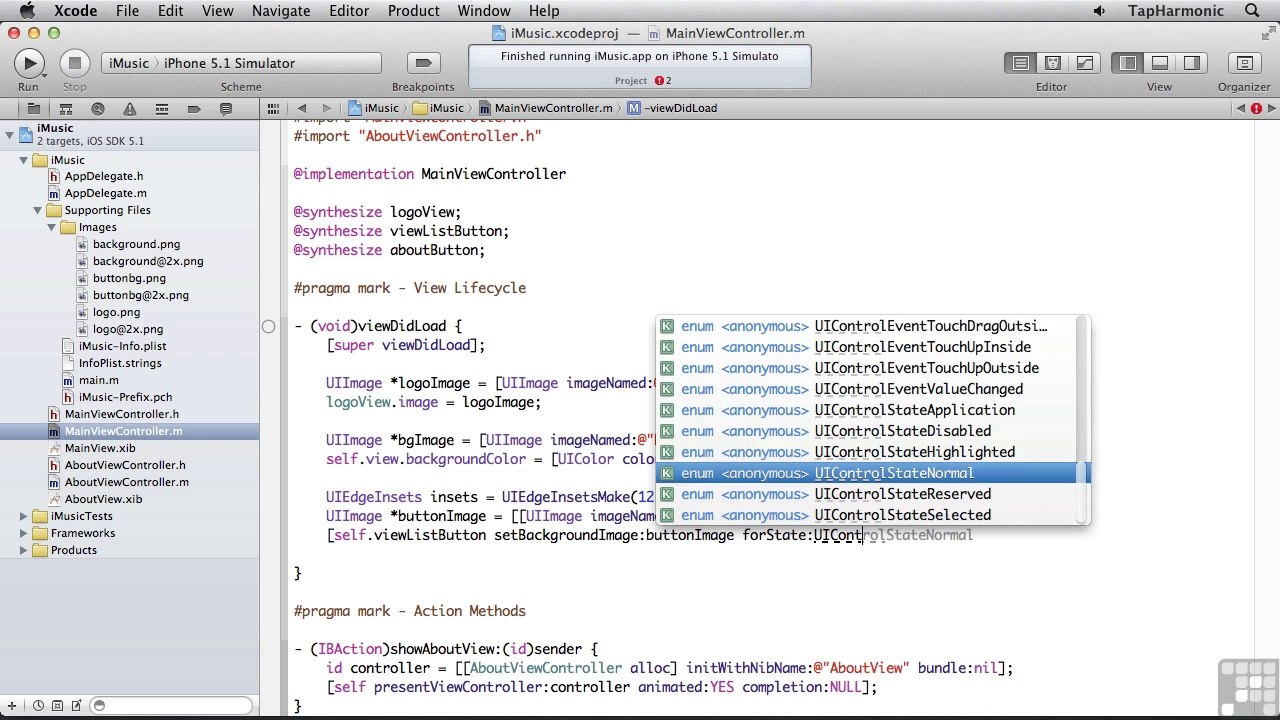Click the add file plus button
This screenshot has width=1280, height=720.
[10, 706]
